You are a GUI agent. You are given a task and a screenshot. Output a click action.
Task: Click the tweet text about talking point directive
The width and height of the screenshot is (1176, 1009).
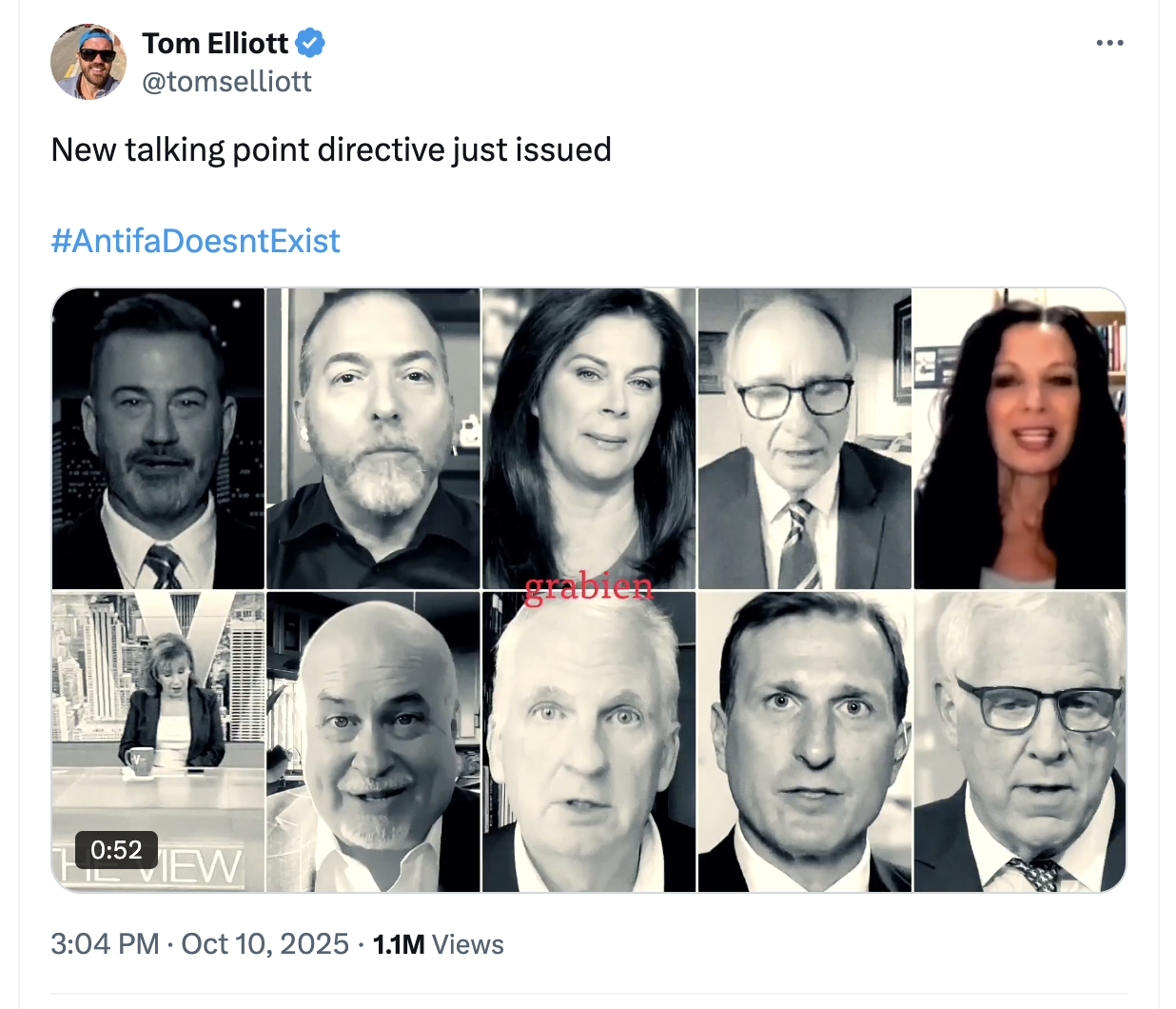pos(331,150)
